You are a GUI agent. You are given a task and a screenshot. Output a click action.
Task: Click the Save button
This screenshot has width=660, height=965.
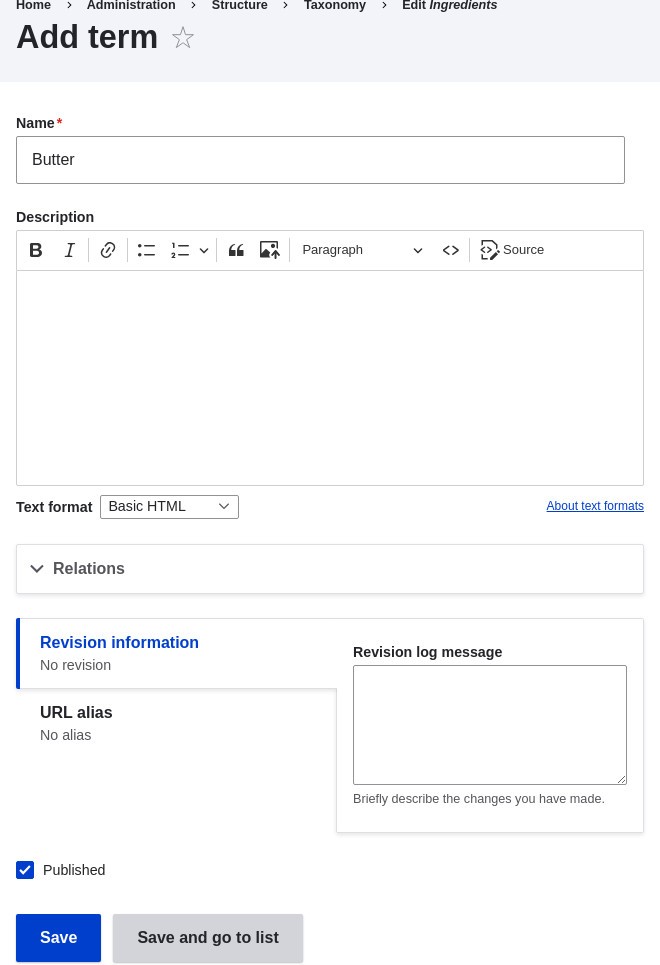[58, 938]
